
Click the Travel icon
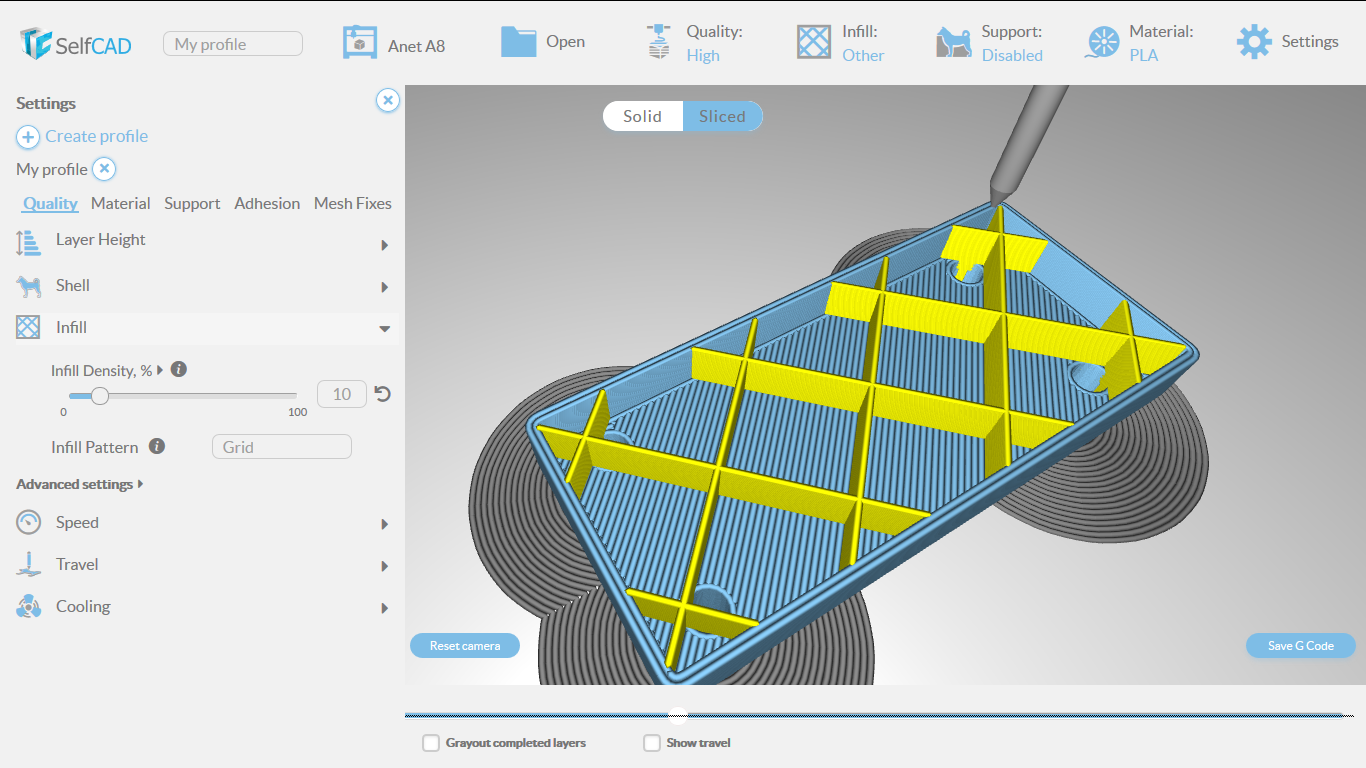tap(28, 564)
